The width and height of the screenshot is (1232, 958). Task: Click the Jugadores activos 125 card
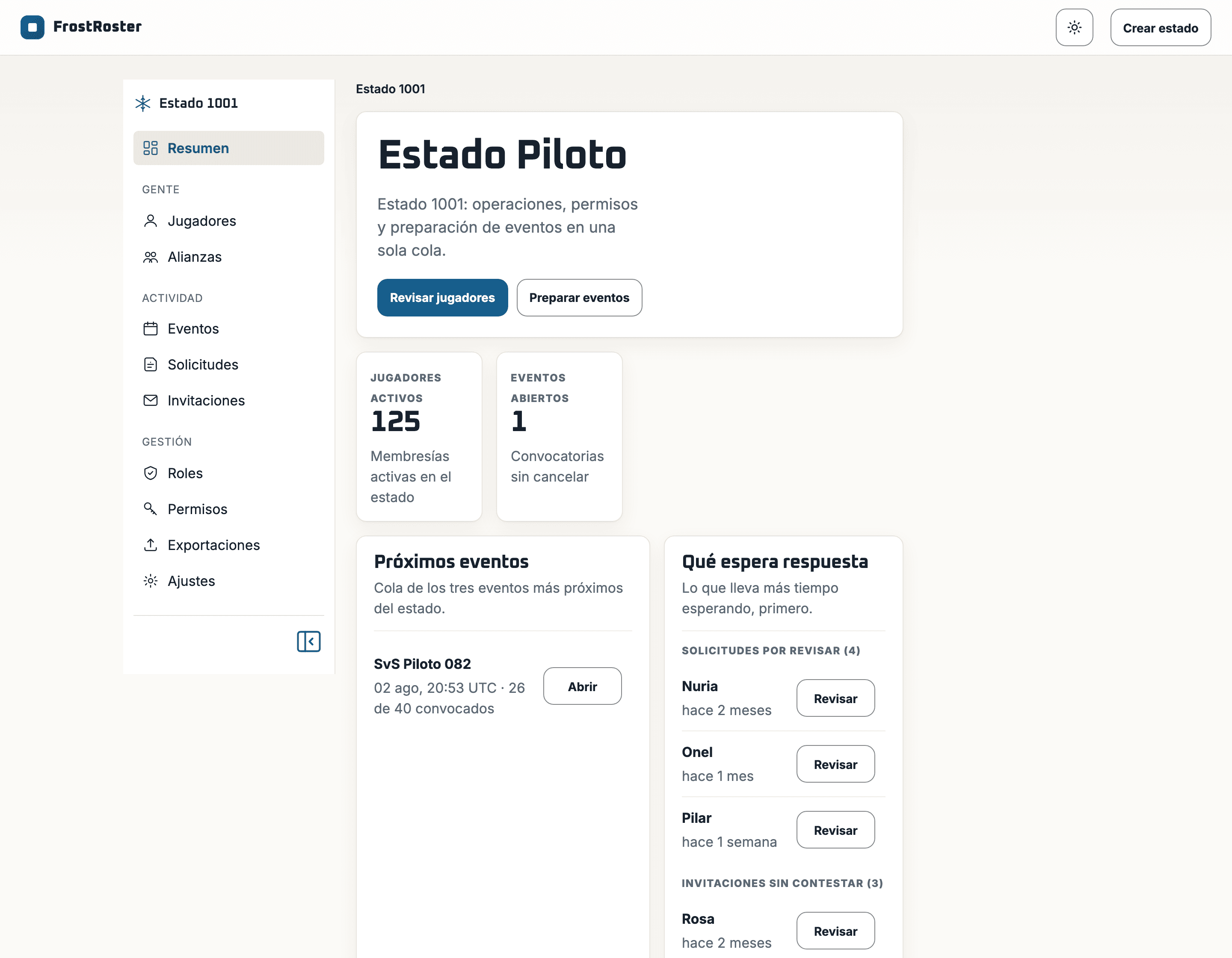tap(419, 437)
